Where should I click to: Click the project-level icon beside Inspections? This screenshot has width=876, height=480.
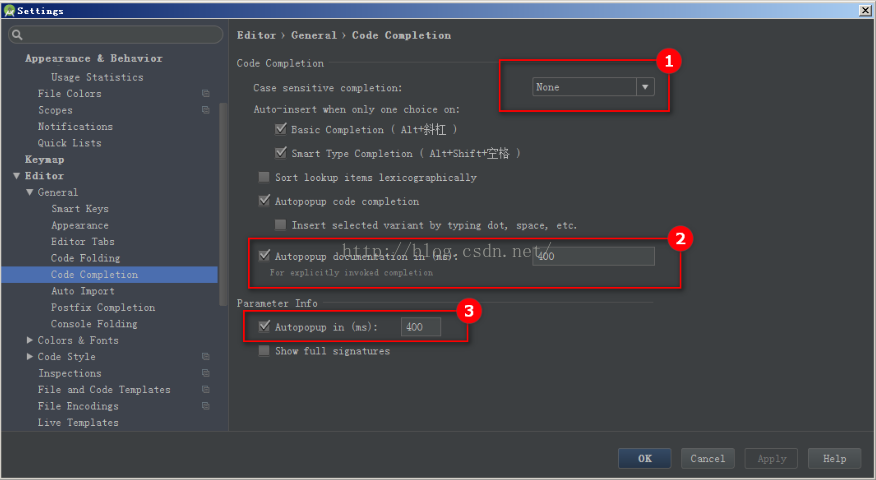coord(205,373)
